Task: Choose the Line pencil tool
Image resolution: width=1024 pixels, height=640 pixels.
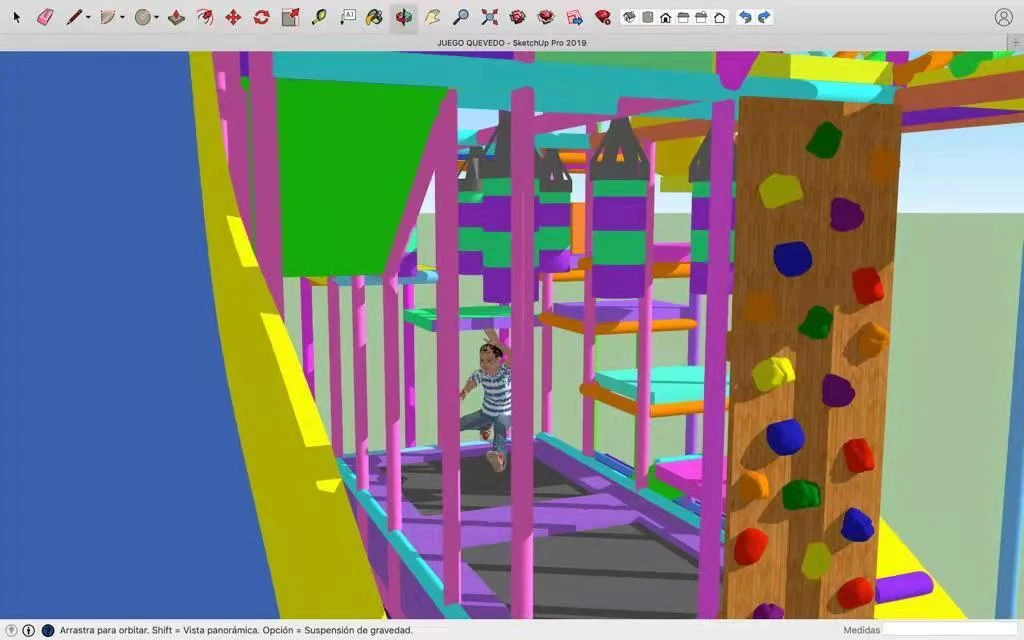Action: [x=74, y=17]
